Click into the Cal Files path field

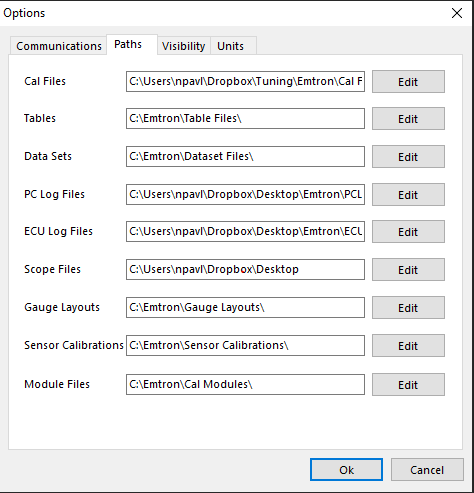tap(245, 81)
